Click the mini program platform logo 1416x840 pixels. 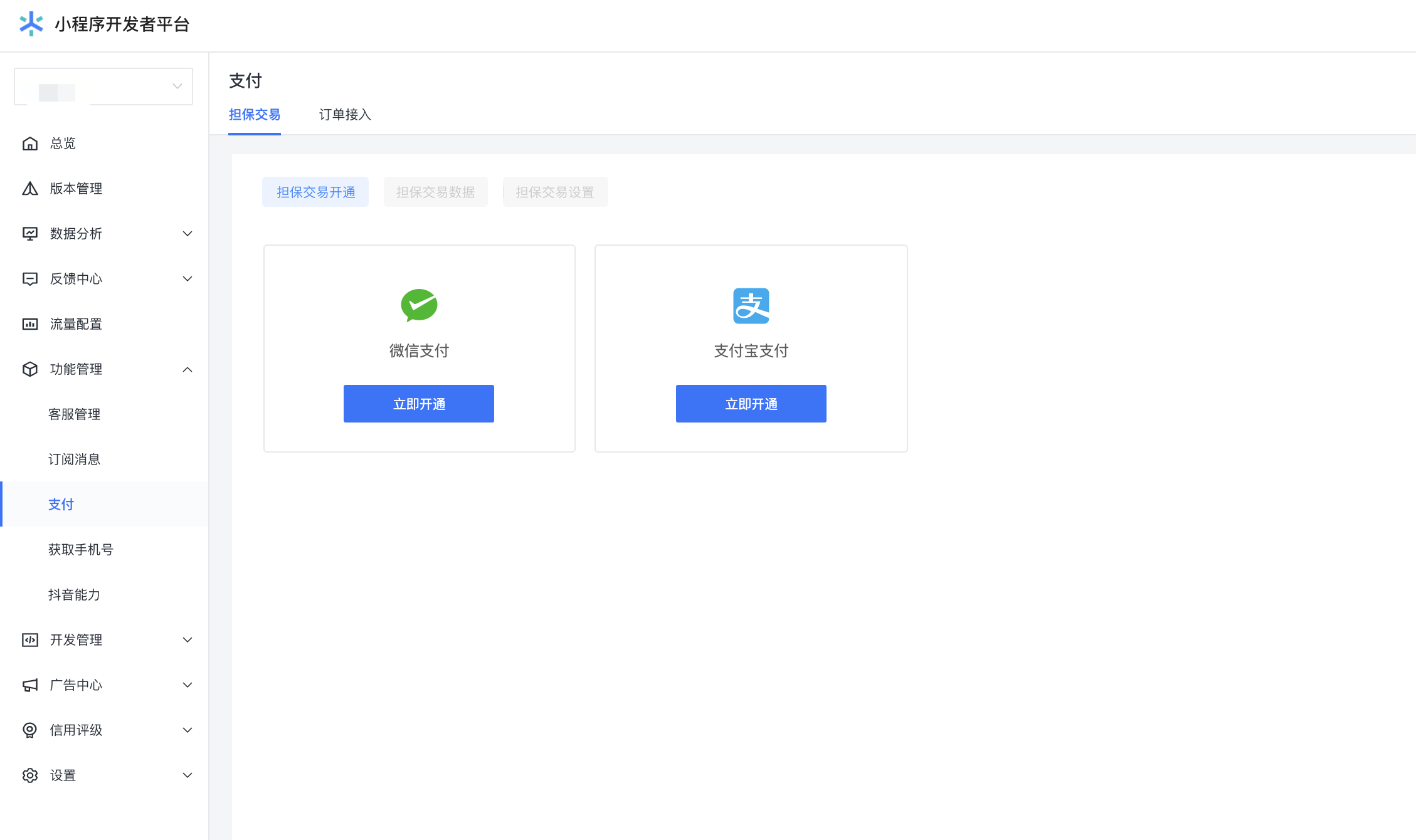coord(31,24)
